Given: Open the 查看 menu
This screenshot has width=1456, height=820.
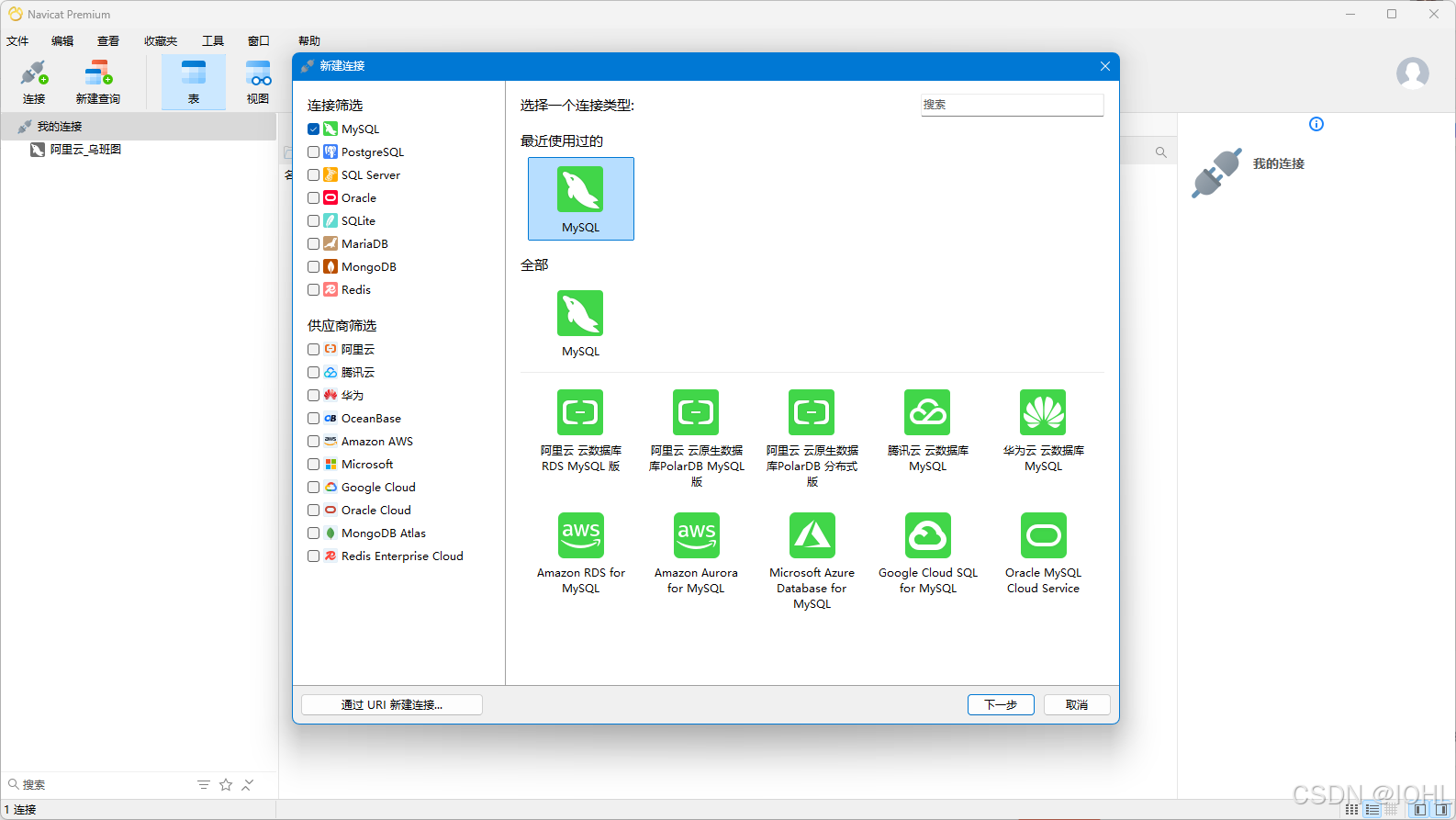Looking at the screenshot, I should click(108, 41).
